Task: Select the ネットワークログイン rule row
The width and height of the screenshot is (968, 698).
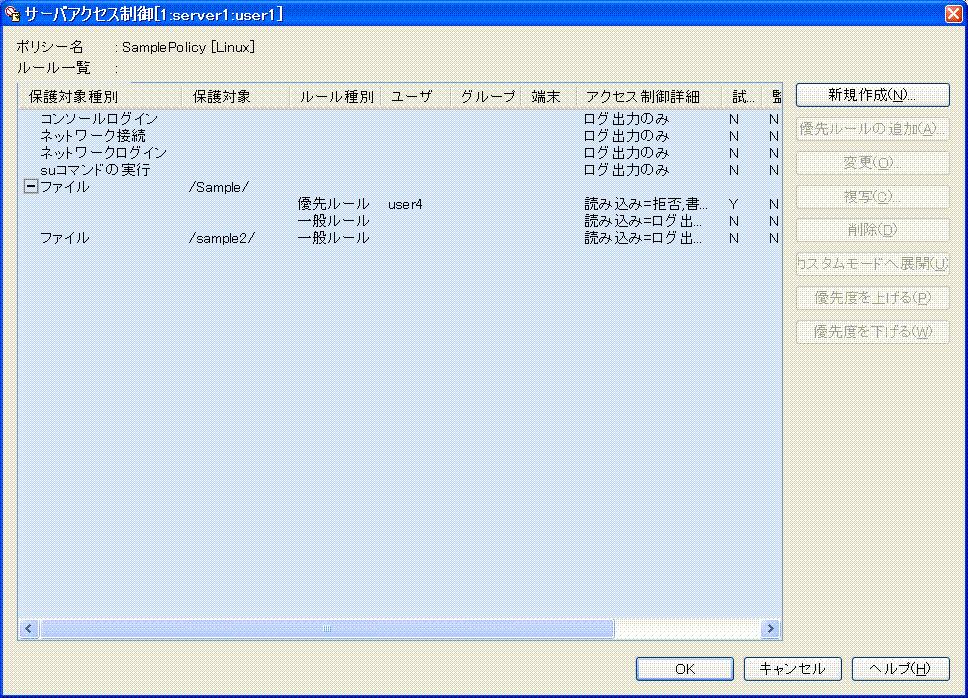Action: pyautogui.click(x=400, y=152)
